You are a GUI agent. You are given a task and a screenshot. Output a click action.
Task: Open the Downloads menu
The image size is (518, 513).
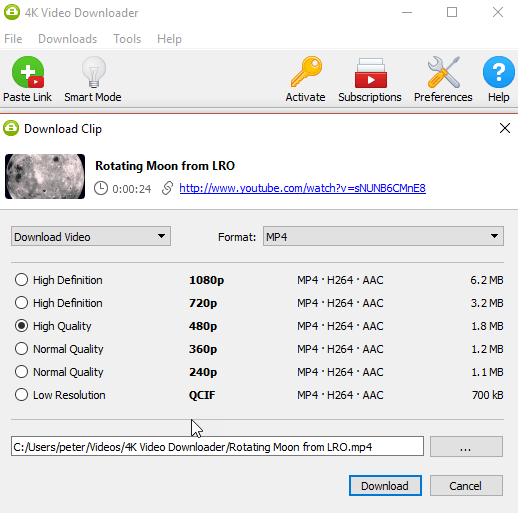click(68, 39)
